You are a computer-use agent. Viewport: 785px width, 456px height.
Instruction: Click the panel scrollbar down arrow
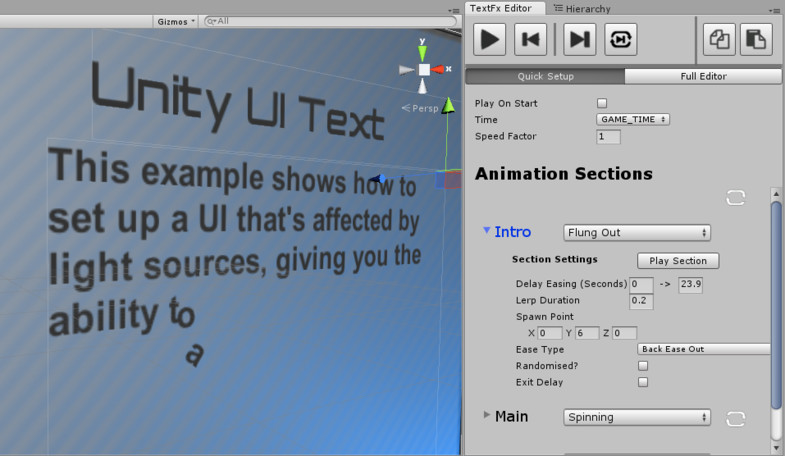[776, 448]
